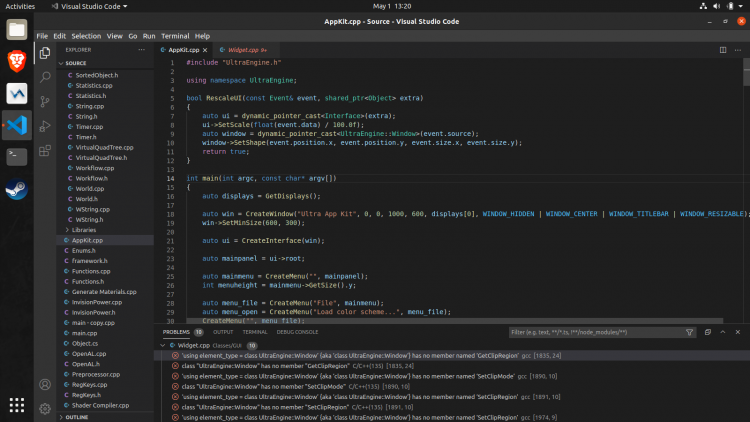The height and width of the screenshot is (422, 750).
Task: Open VirtualQuadTree.cpp in the explorer
Action: pos(104,147)
